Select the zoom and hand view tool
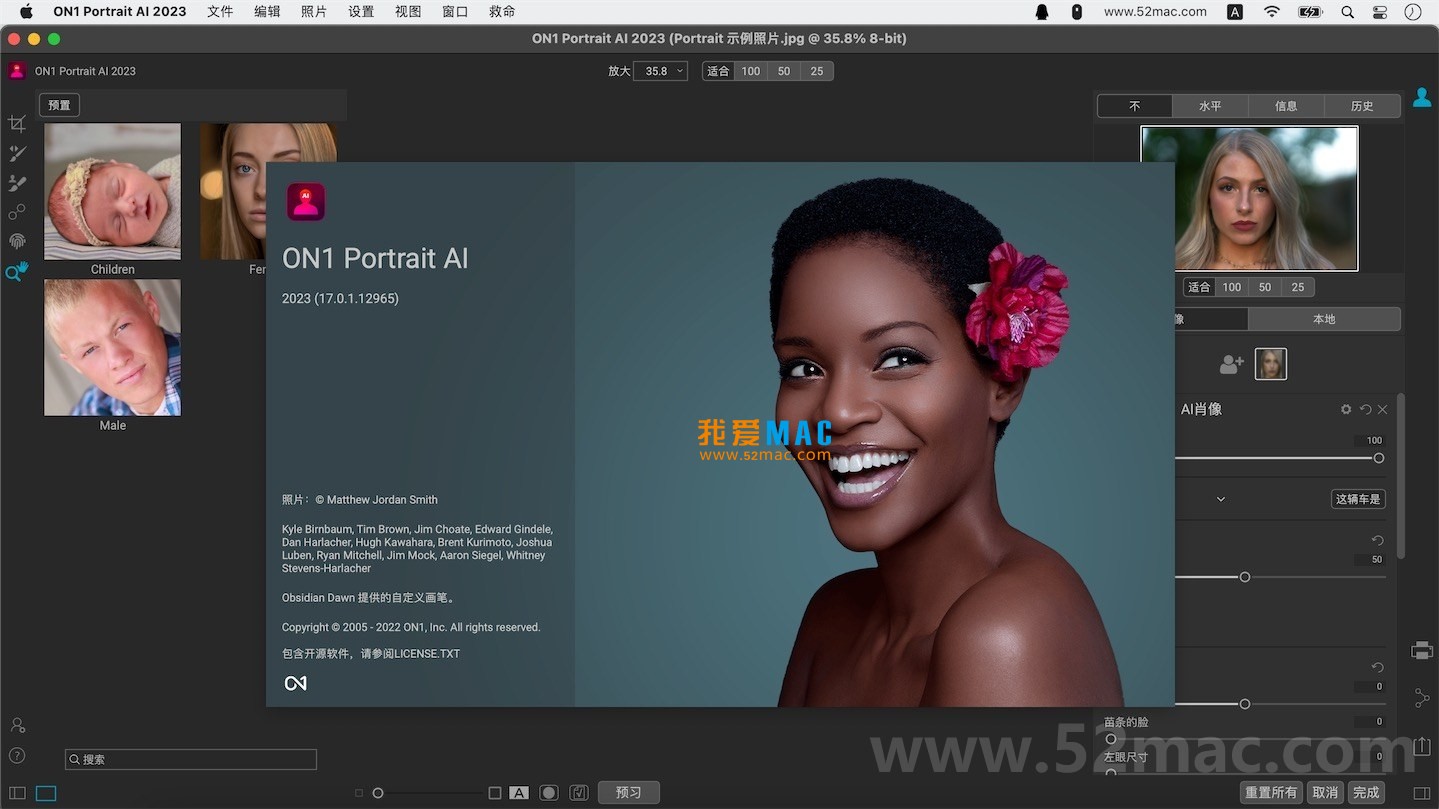Image resolution: width=1439 pixels, height=809 pixels. click(17, 271)
